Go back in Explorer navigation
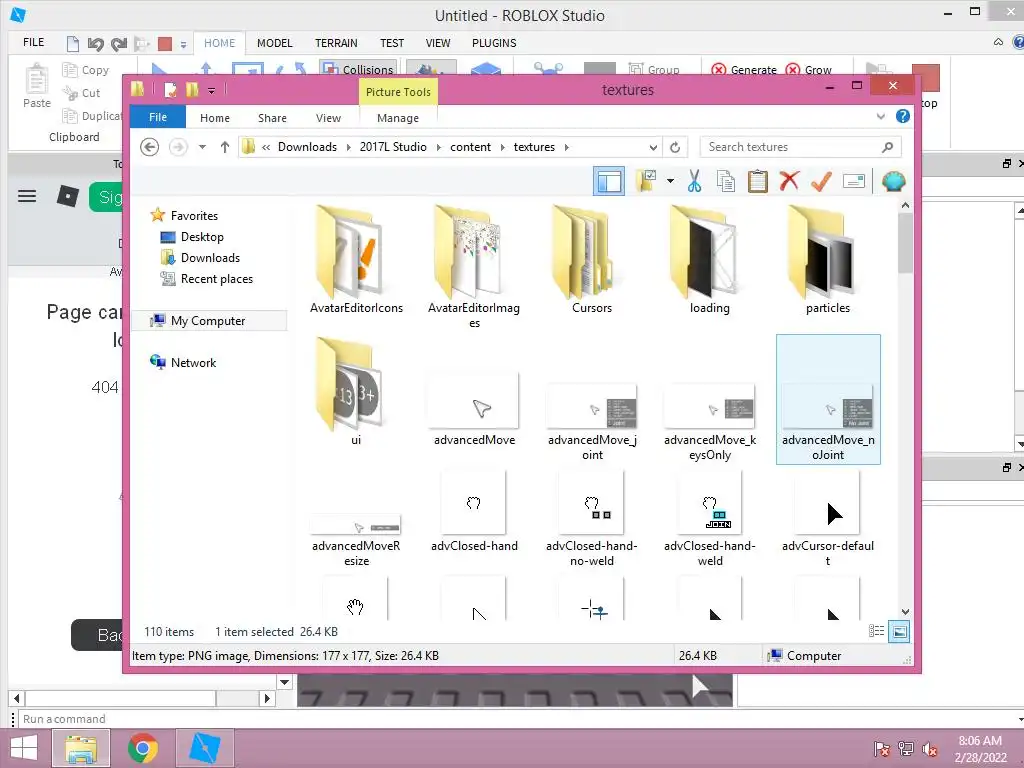The image size is (1024, 768). [x=150, y=147]
